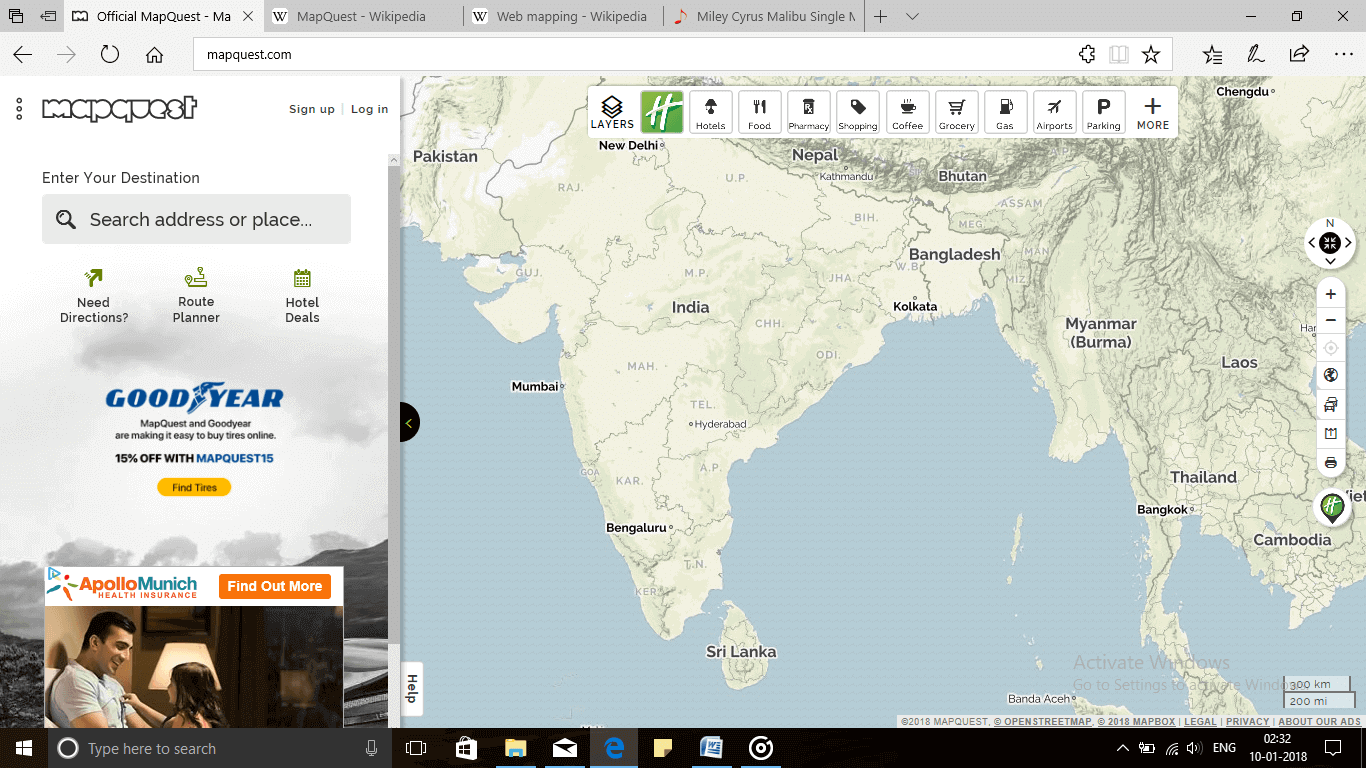Focus the Search address or place field
The width and height of the screenshot is (1366, 768).
click(x=196, y=219)
